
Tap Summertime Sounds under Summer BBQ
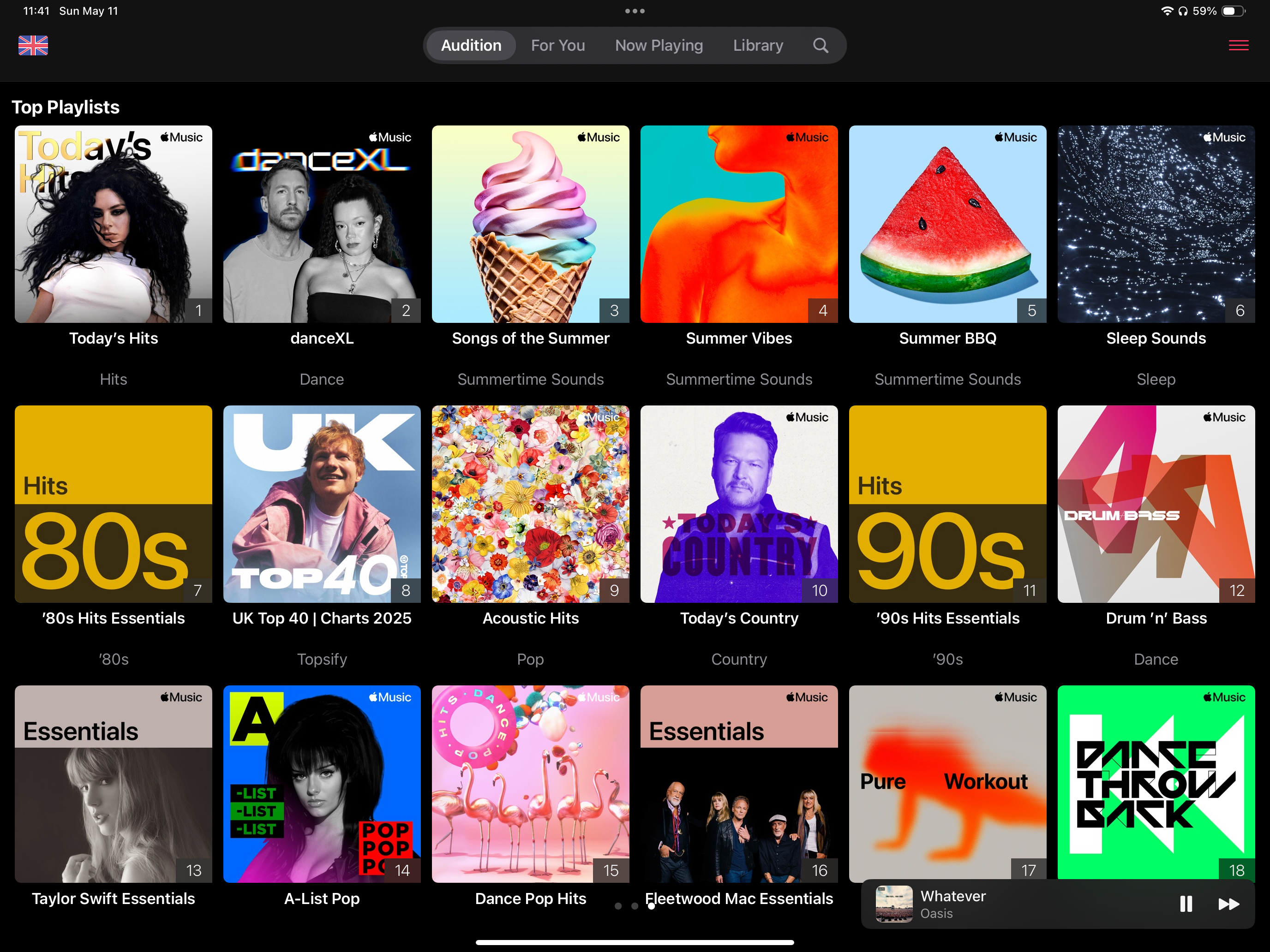click(x=947, y=379)
